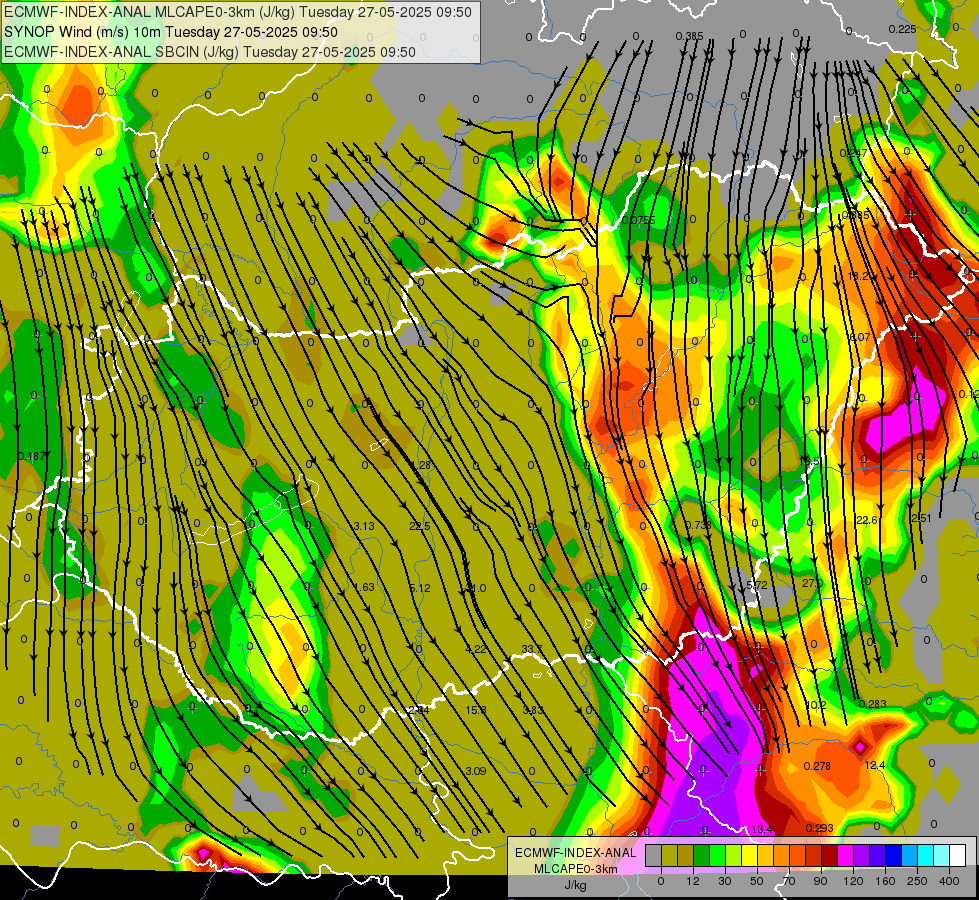
Task: Click the '0.293' value on the map
Action: click(x=819, y=828)
